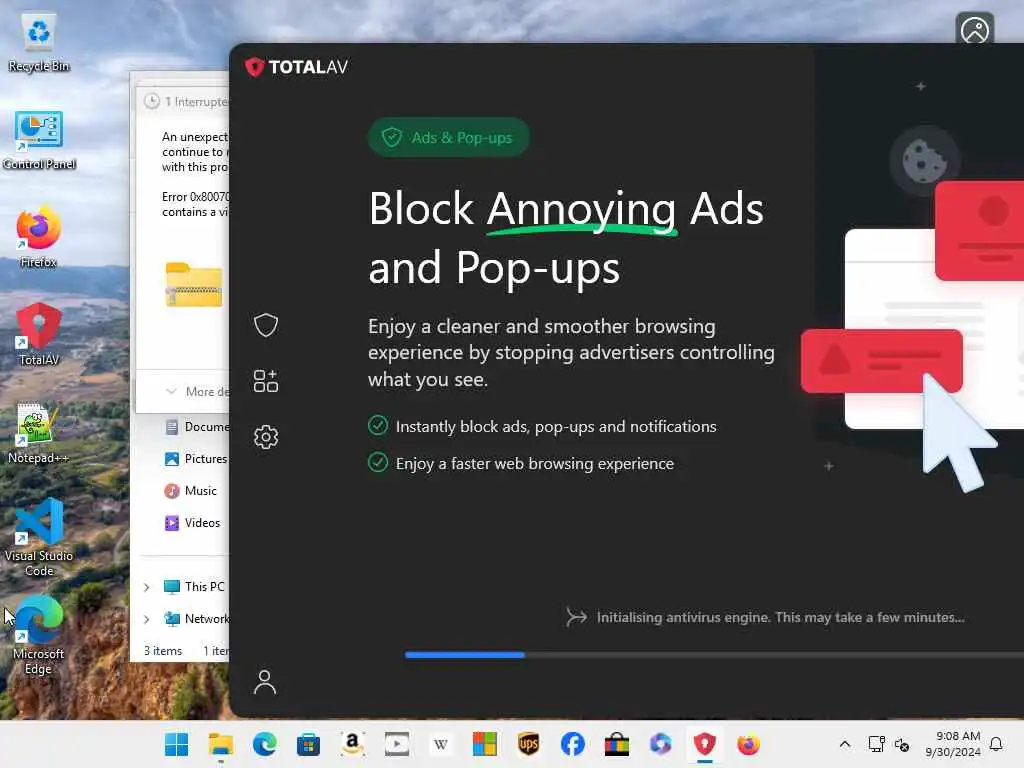Click the '3 items' status bar text

[163, 651]
